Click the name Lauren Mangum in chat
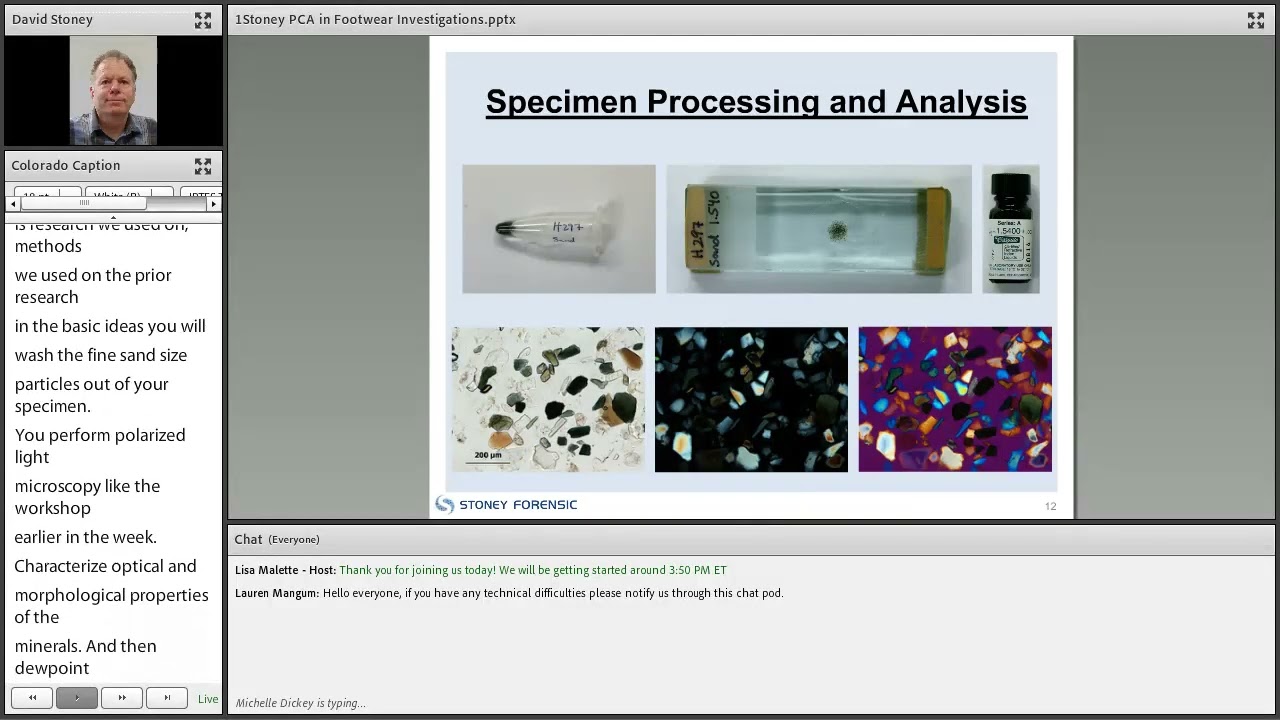 pyautogui.click(x=277, y=593)
